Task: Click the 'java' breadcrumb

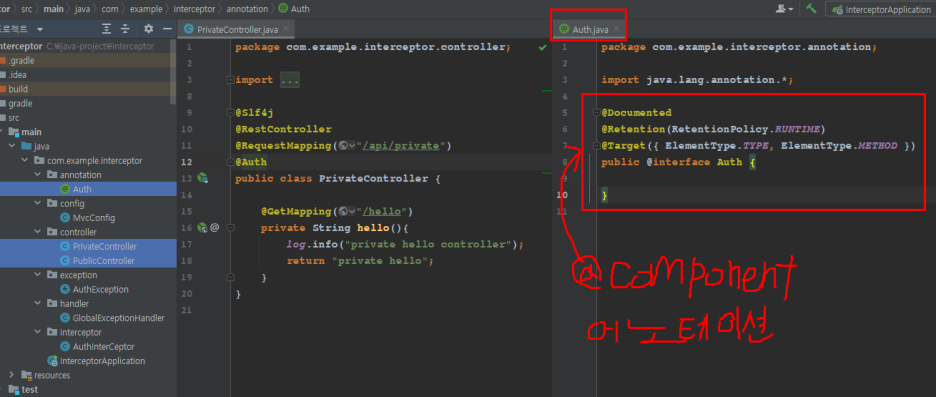Action: 82,9
